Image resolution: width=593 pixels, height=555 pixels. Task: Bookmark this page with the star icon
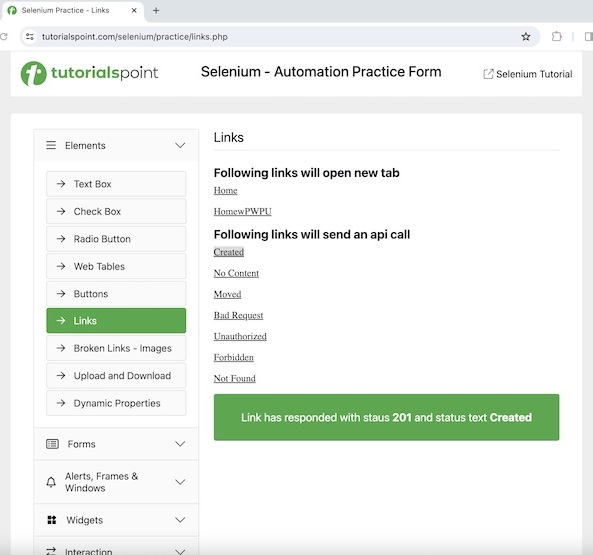[x=526, y=37]
